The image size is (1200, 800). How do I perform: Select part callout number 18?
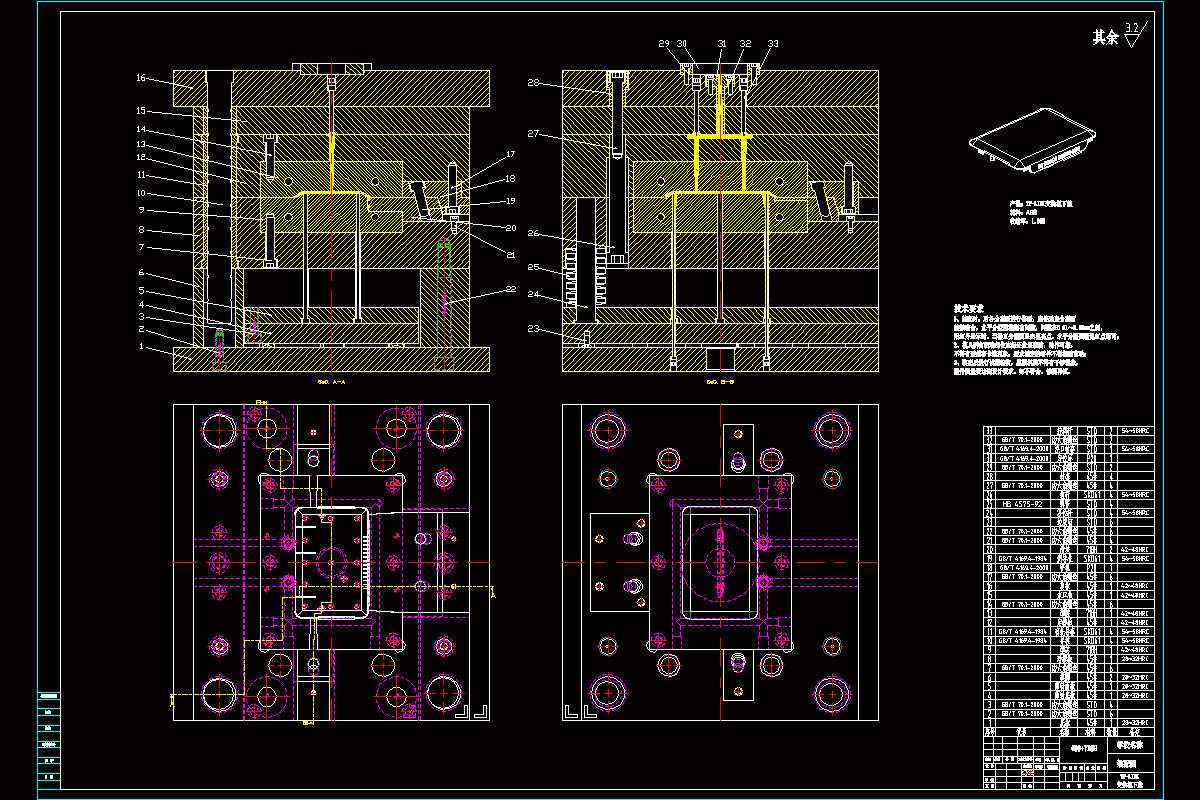(x=510, y=179)
